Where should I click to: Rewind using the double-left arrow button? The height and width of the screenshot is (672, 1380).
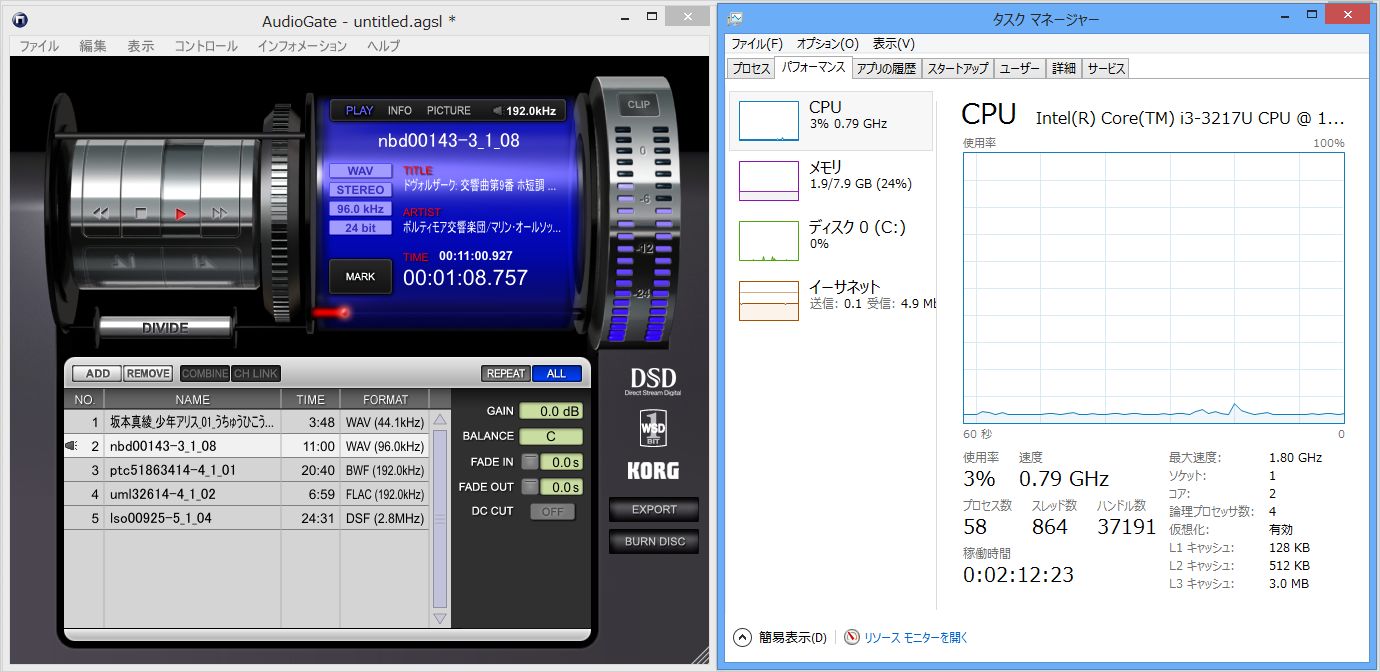(x=101, y=213)
